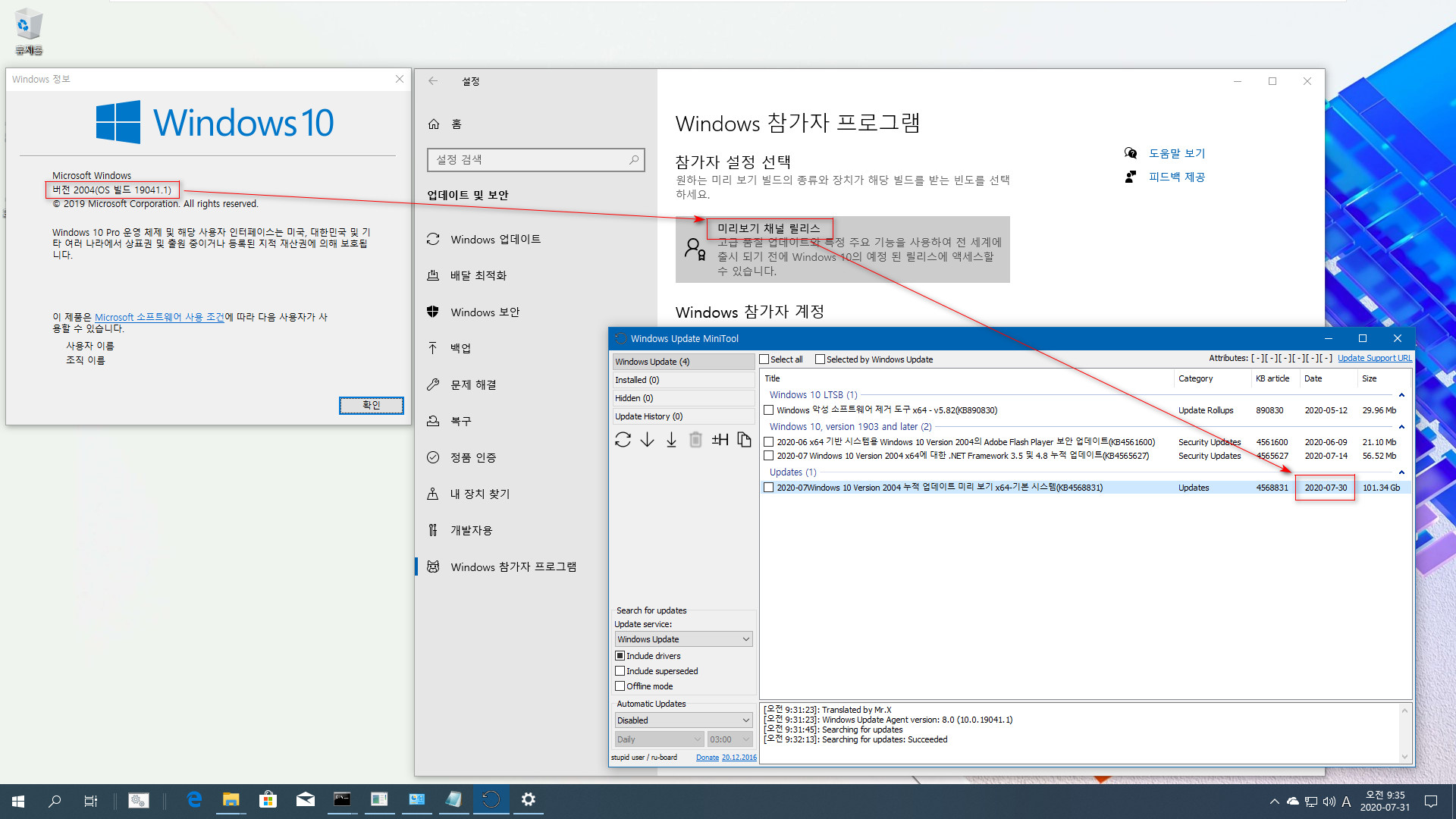
Task: Toggle the Select all checkbox
Action: point(764,359)
